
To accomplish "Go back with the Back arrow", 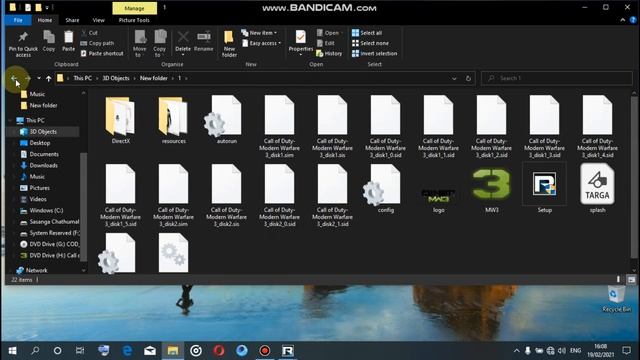I will pos(14,78).
